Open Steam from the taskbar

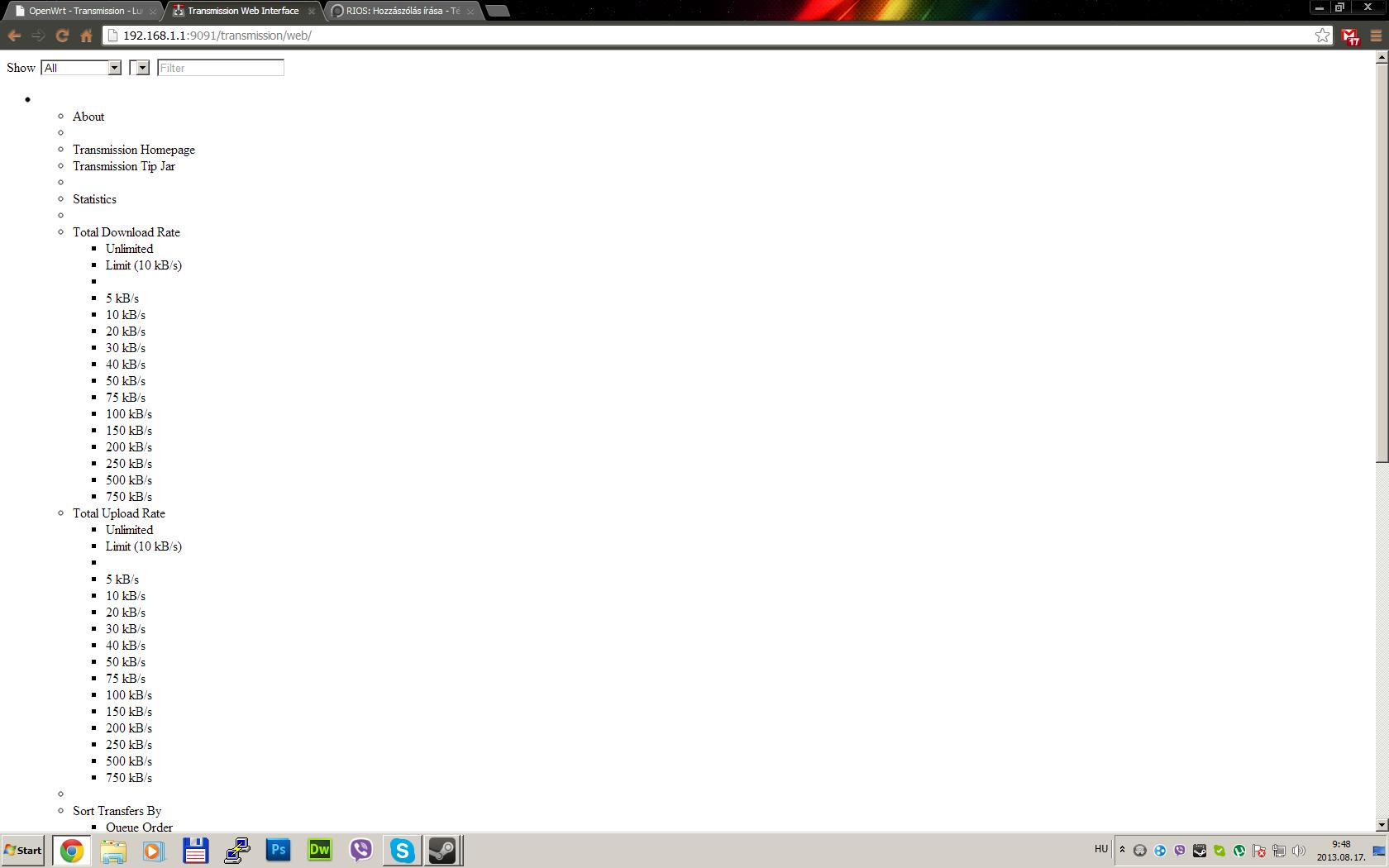coord(442,850)
